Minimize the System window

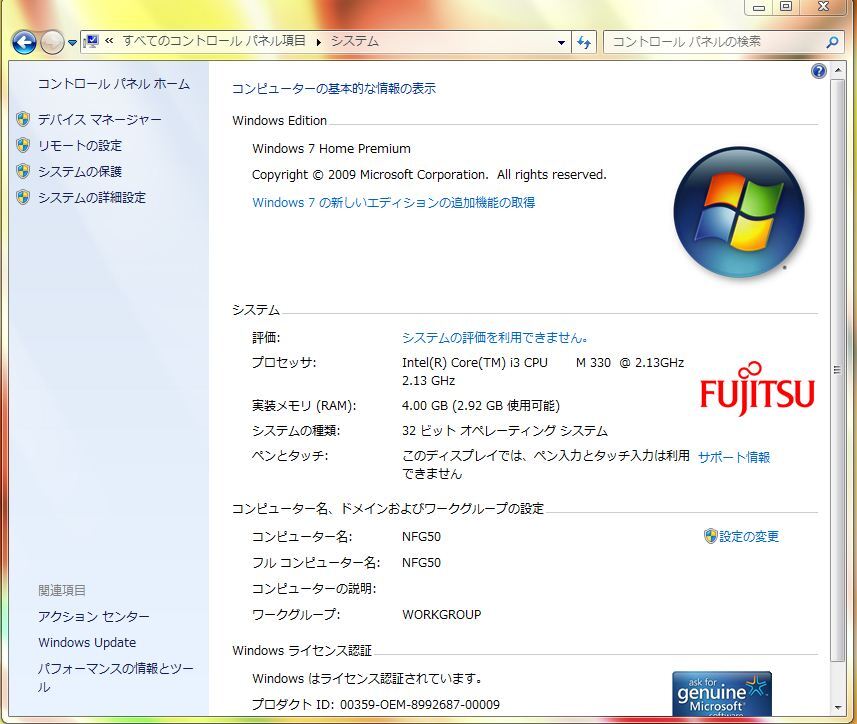click(x=759, y=7)
